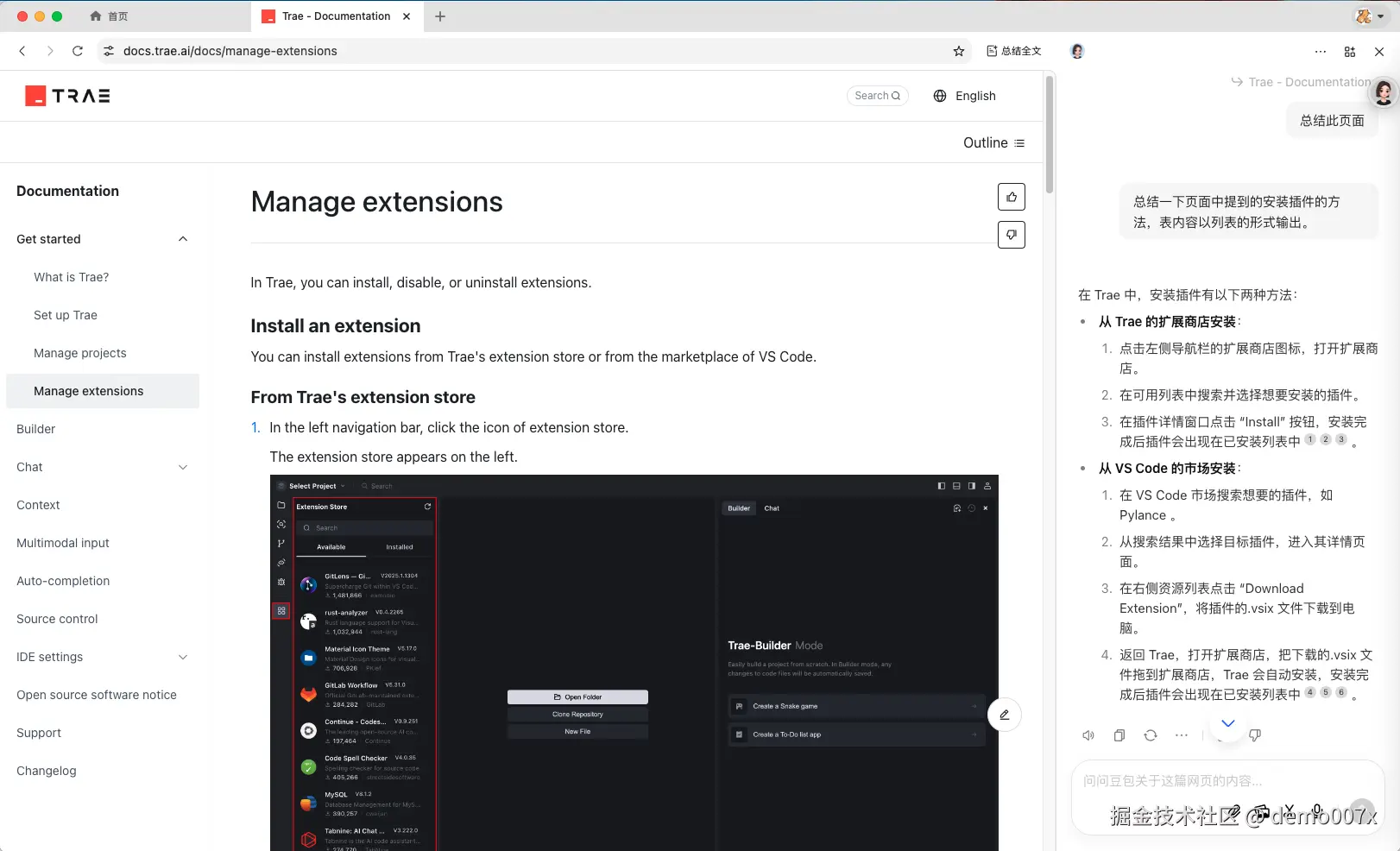Open the three-dot menu of the AI sidebar
Screen dimensions: 1400x851
pyautogui.click(x=1321, y=51)
